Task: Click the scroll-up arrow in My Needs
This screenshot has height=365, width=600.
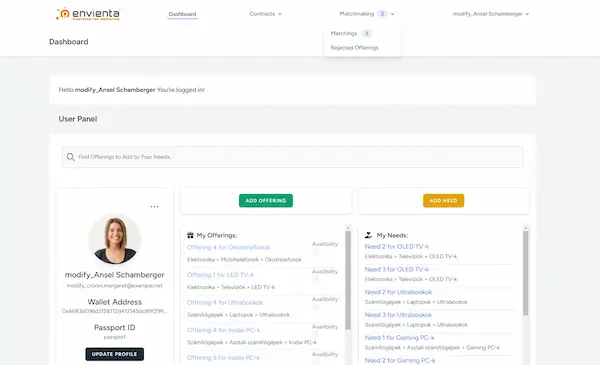Action: tap(526, 228)
